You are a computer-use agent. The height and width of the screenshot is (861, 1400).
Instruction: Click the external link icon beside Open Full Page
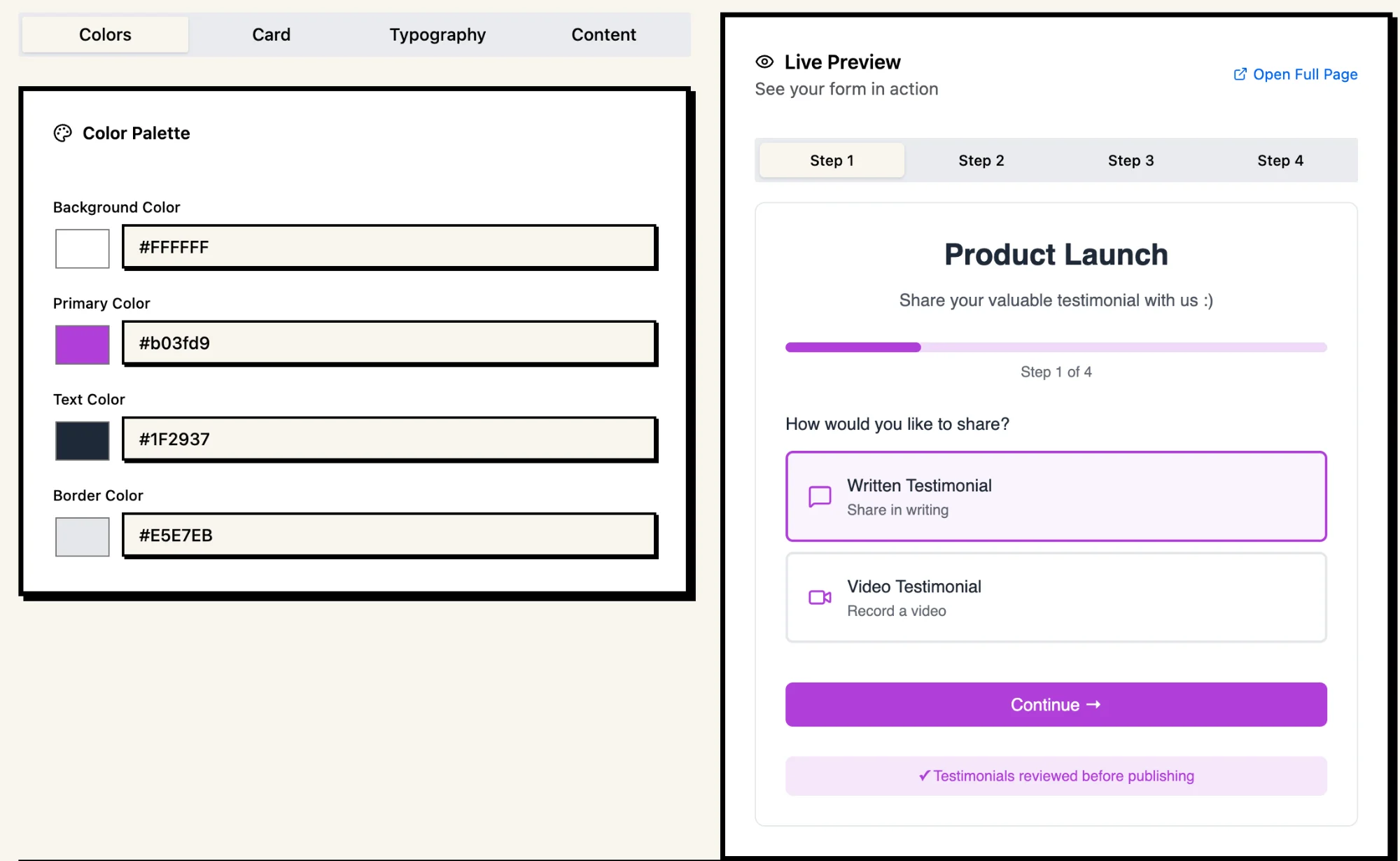[1240, 74]
